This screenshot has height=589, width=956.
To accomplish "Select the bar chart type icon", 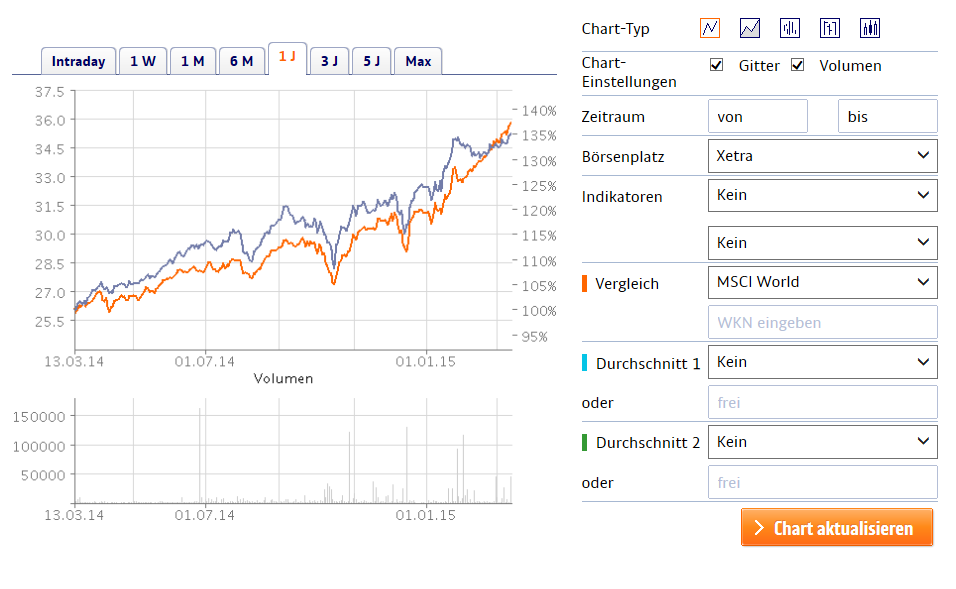I will tap(790, 28).
